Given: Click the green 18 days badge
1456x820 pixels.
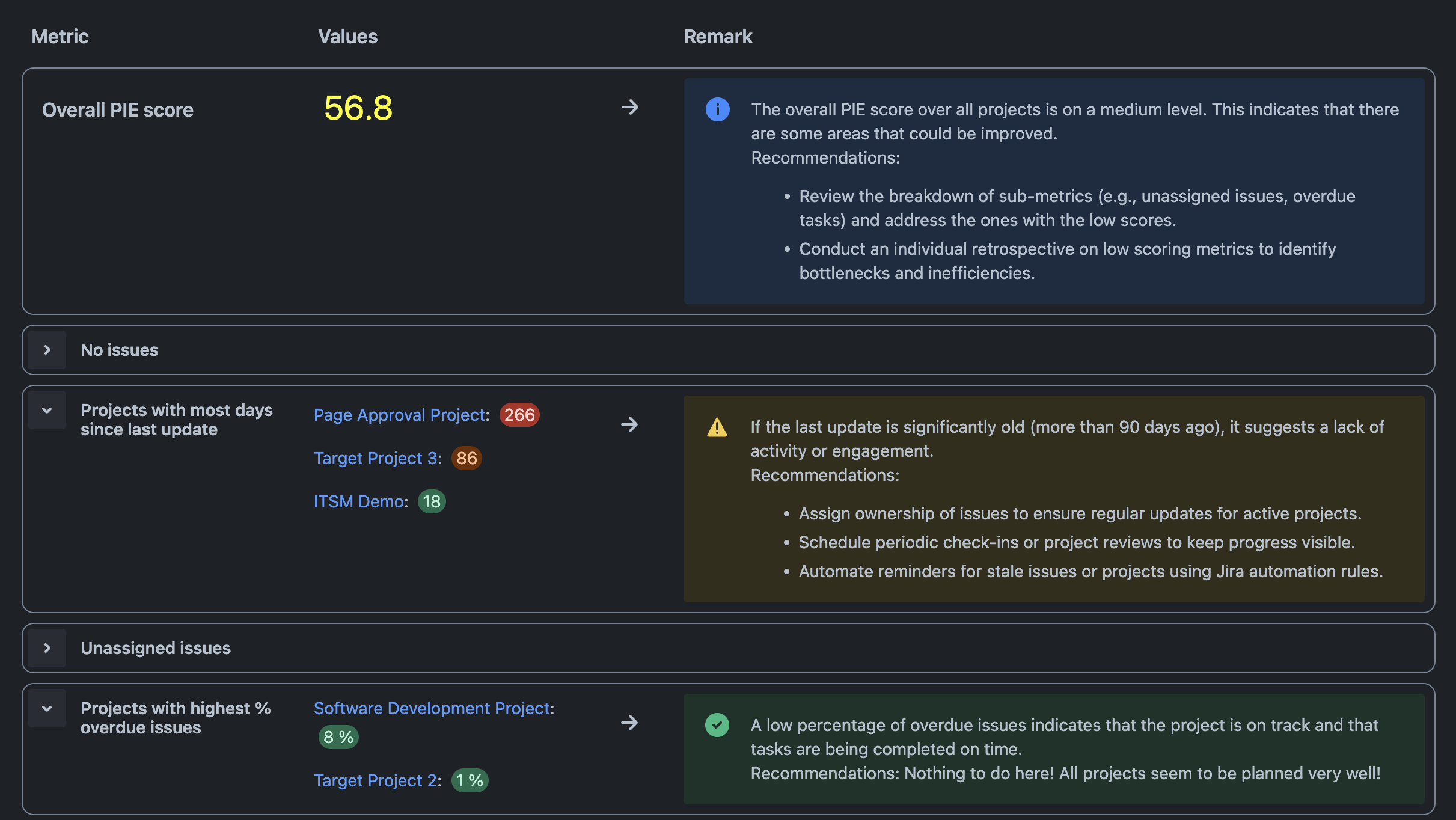Looking at the screenshot, I should pos(432,501).
